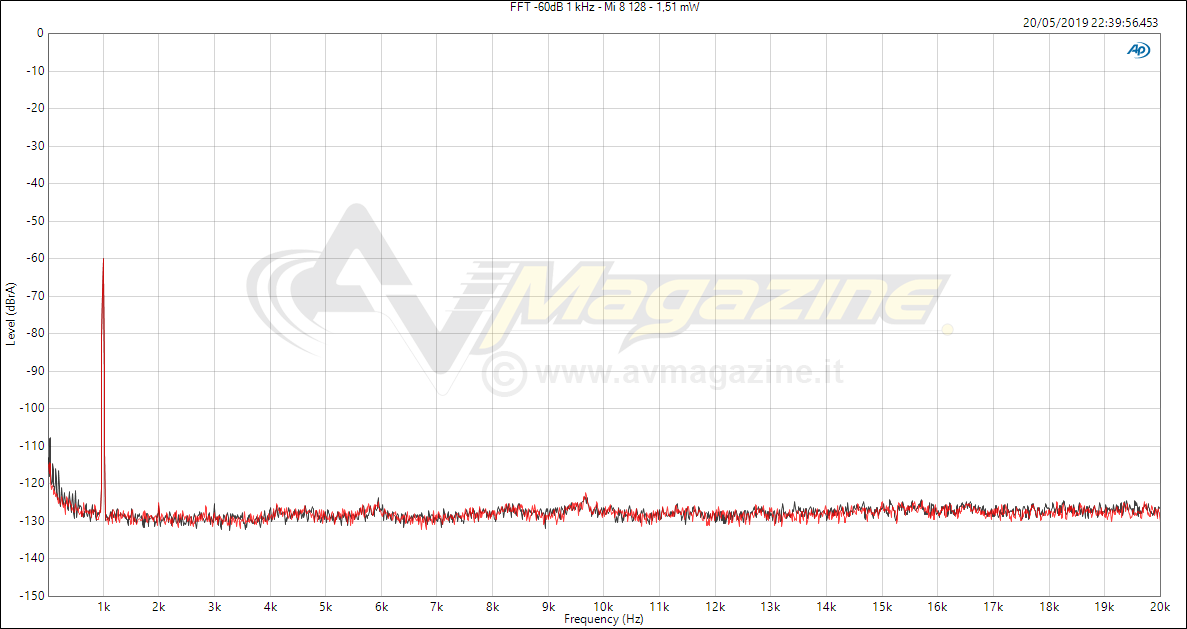Click the 16k tick label on the Frequency axis

click(937, 607)
